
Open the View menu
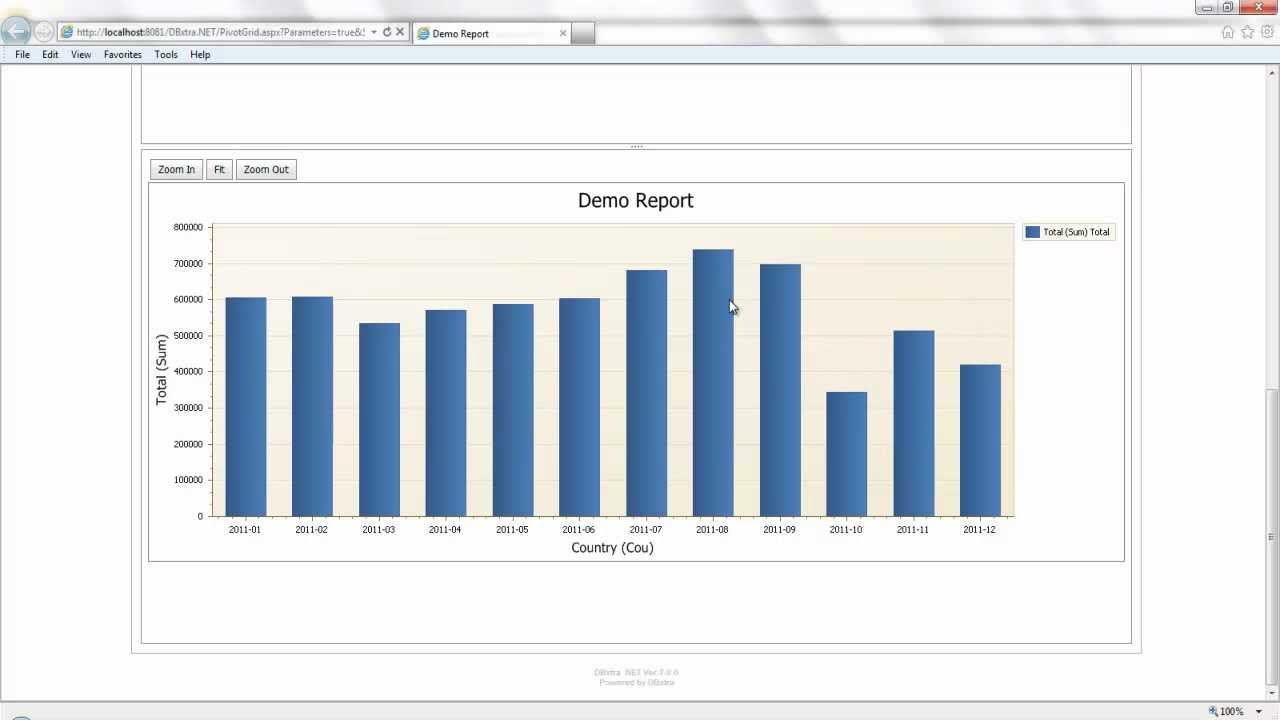pos(81,54)
